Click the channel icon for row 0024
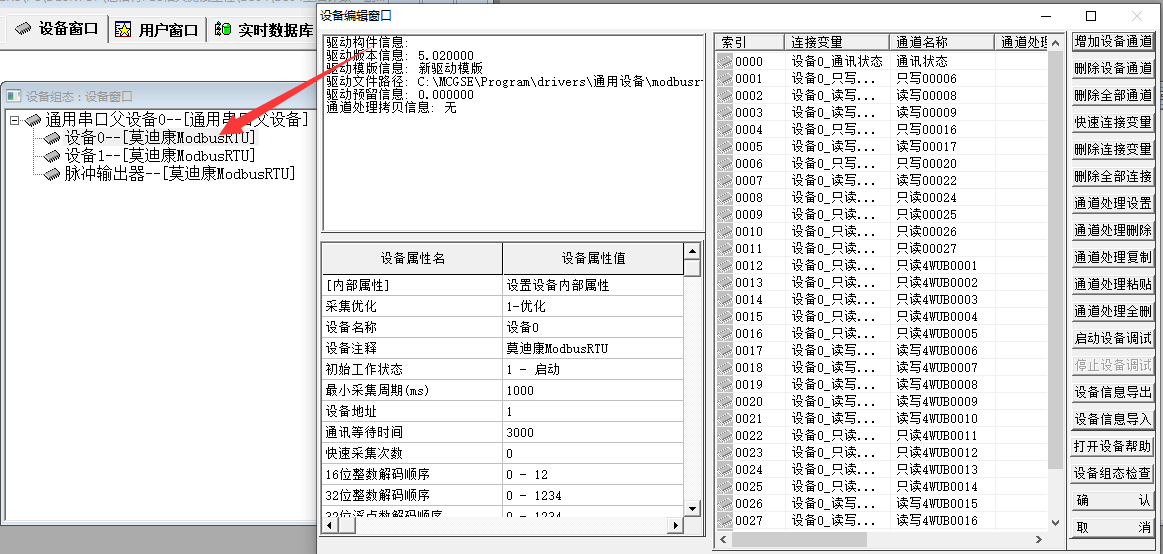The width and height of the screenshot is (1163, 554). [725, 470]
